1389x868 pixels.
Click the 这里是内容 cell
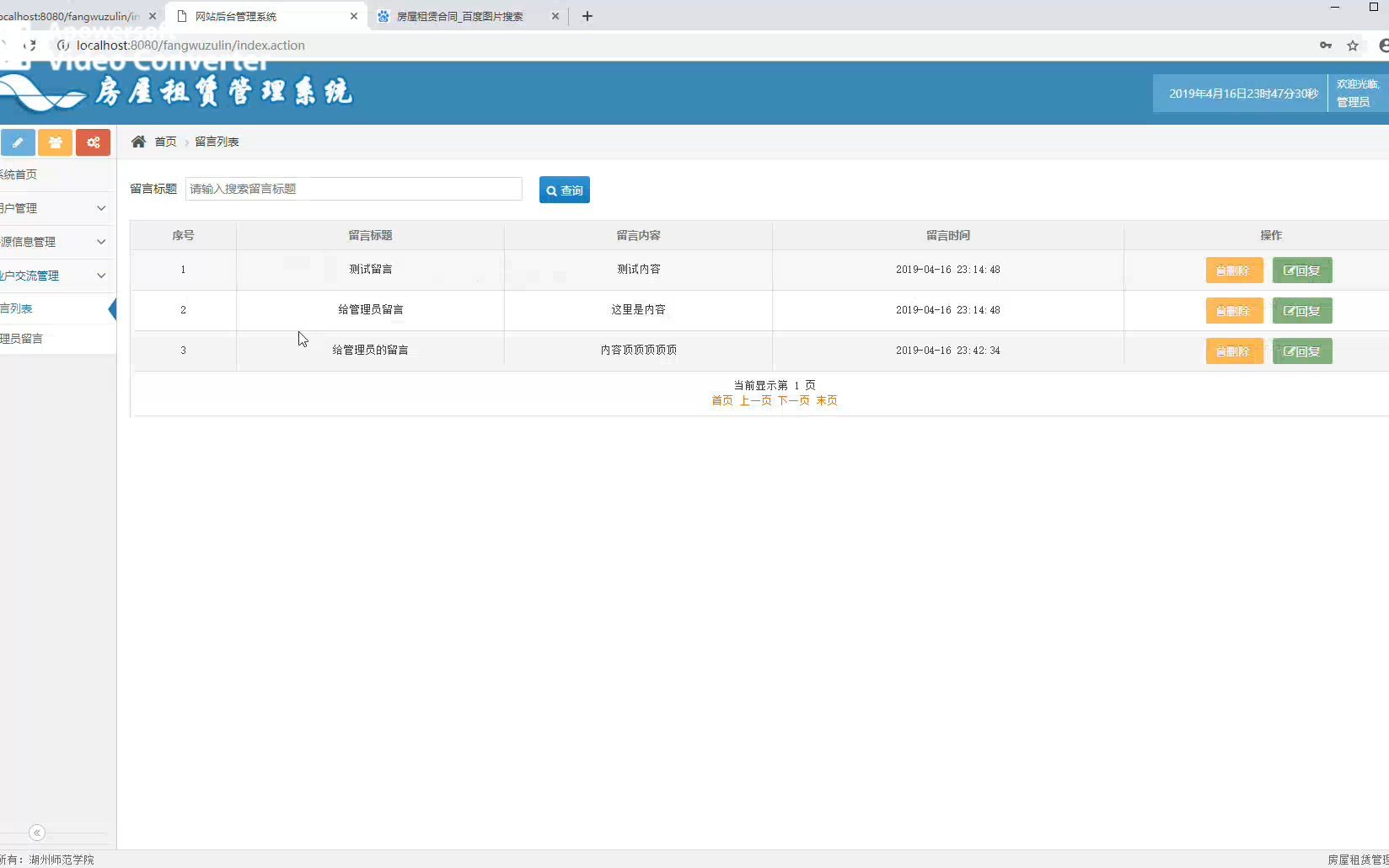[x=638, y=309]
